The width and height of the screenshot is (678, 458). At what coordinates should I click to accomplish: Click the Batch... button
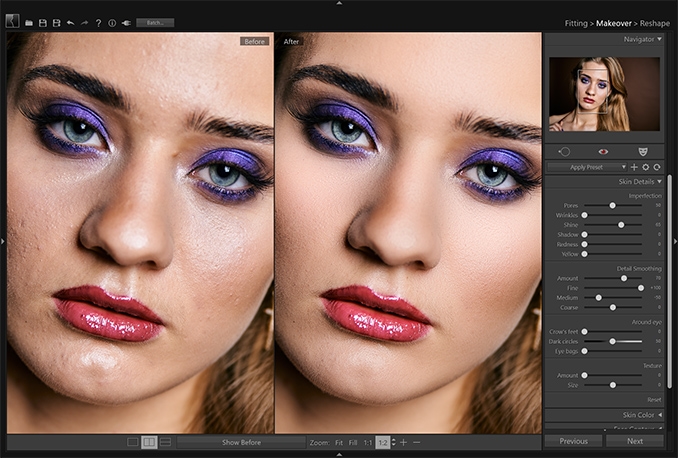(155, 22)
